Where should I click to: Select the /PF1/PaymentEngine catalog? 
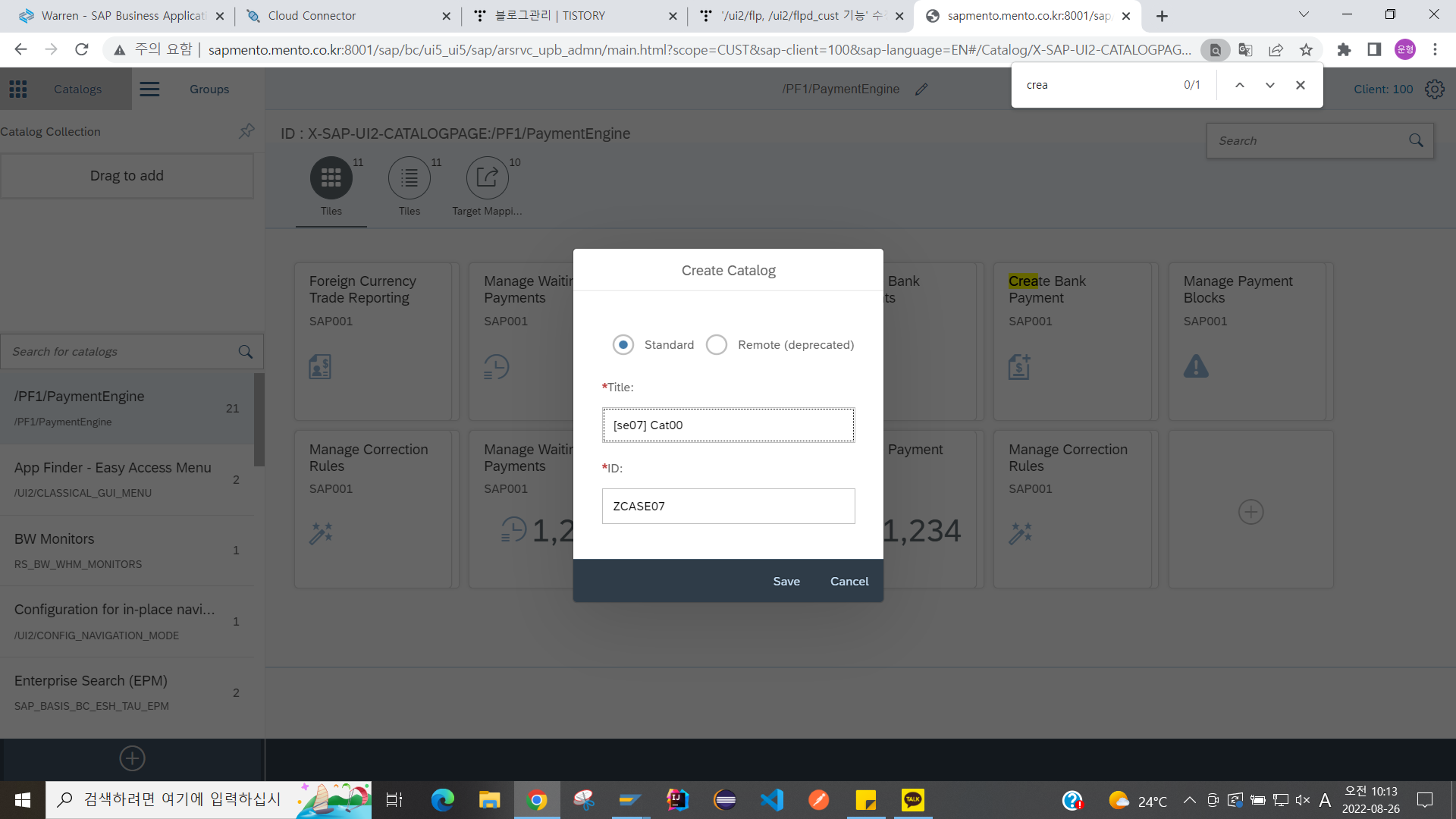127,408
